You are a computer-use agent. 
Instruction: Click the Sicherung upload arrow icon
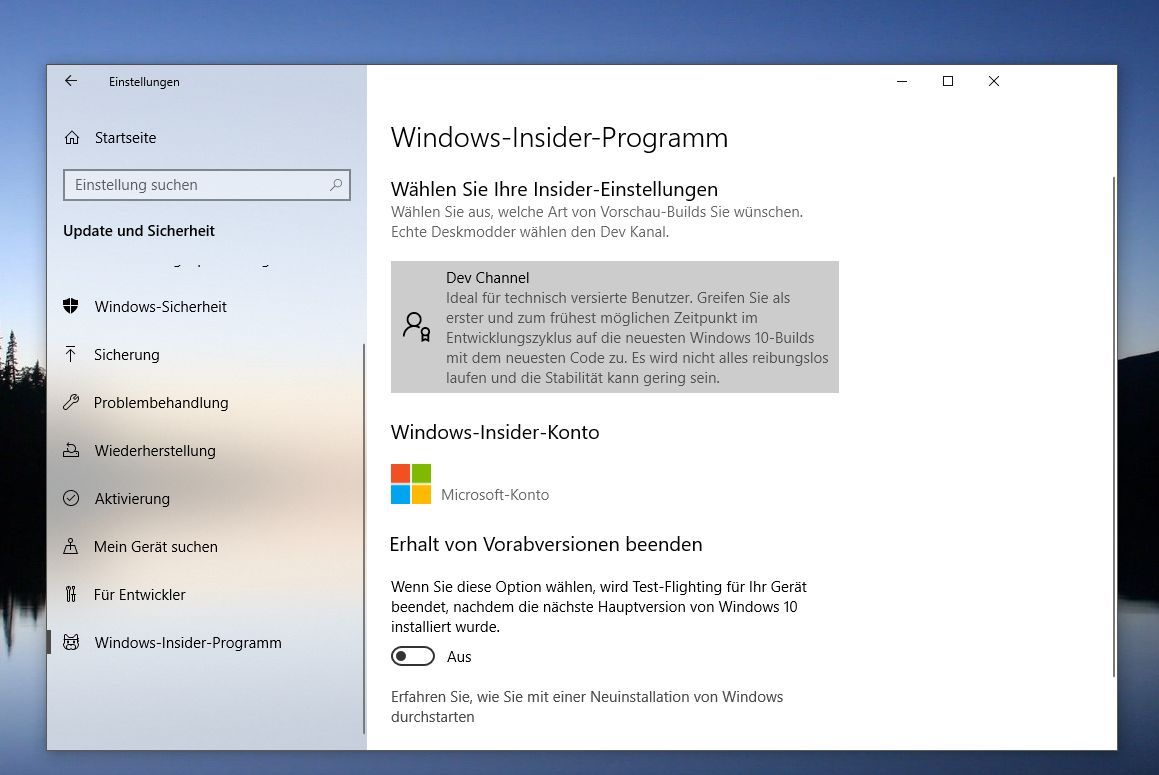coord(71,354)
